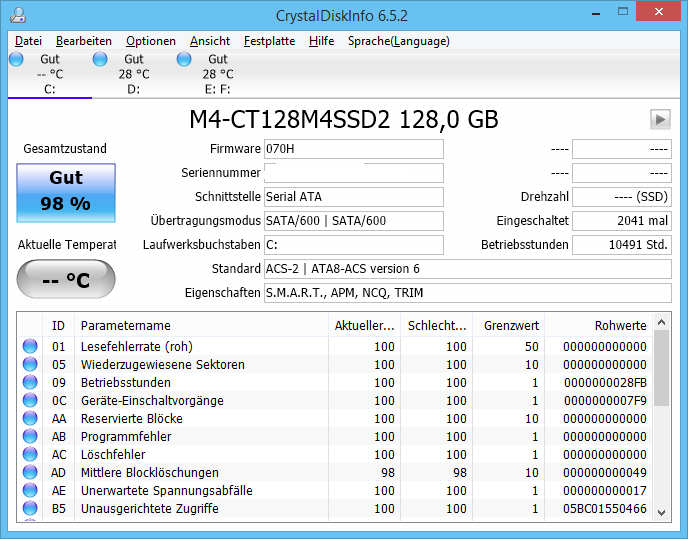This screenshot has width=688, height=539.
Task: Open the Bearbeiten menu
Action: point(84,41)
